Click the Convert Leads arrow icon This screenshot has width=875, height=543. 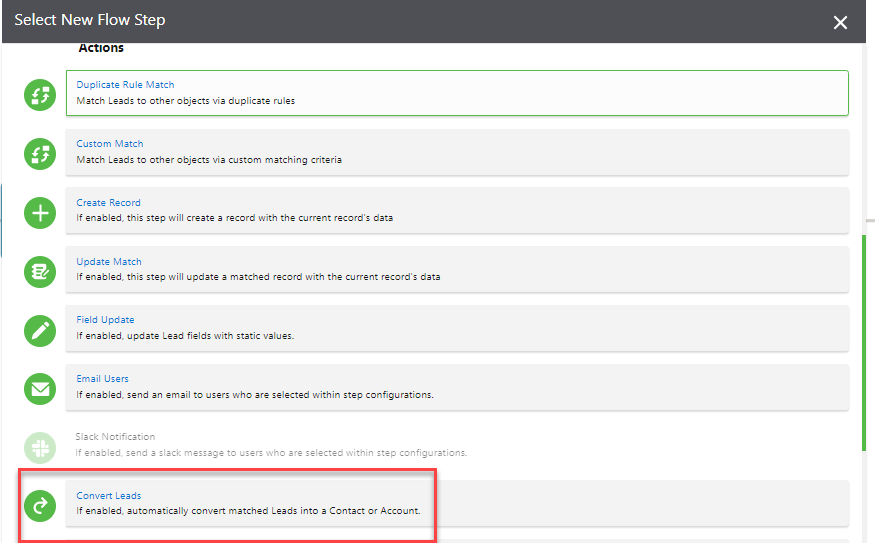click(40, 506)
